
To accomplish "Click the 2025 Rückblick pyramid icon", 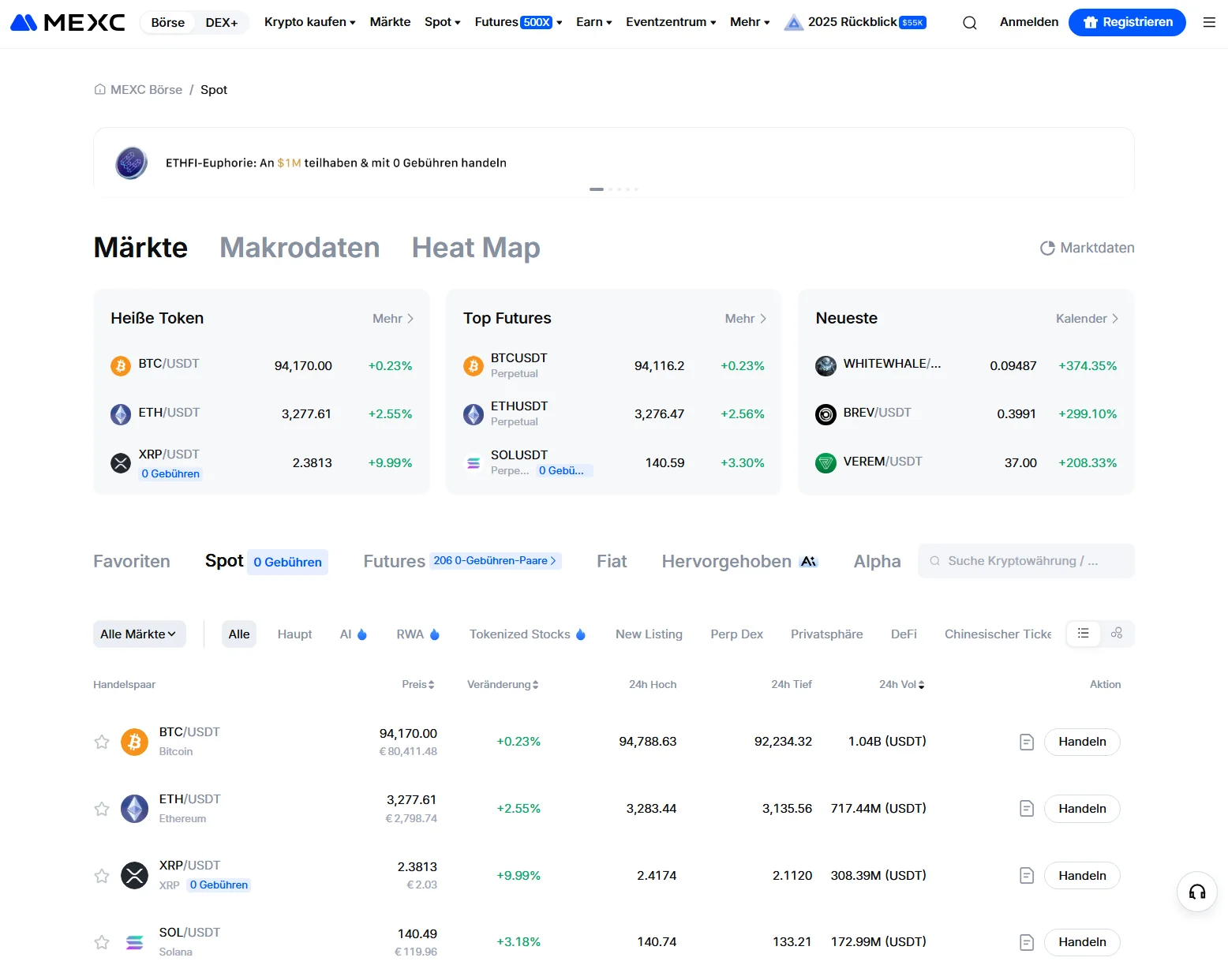I will (x=793, y=22).
